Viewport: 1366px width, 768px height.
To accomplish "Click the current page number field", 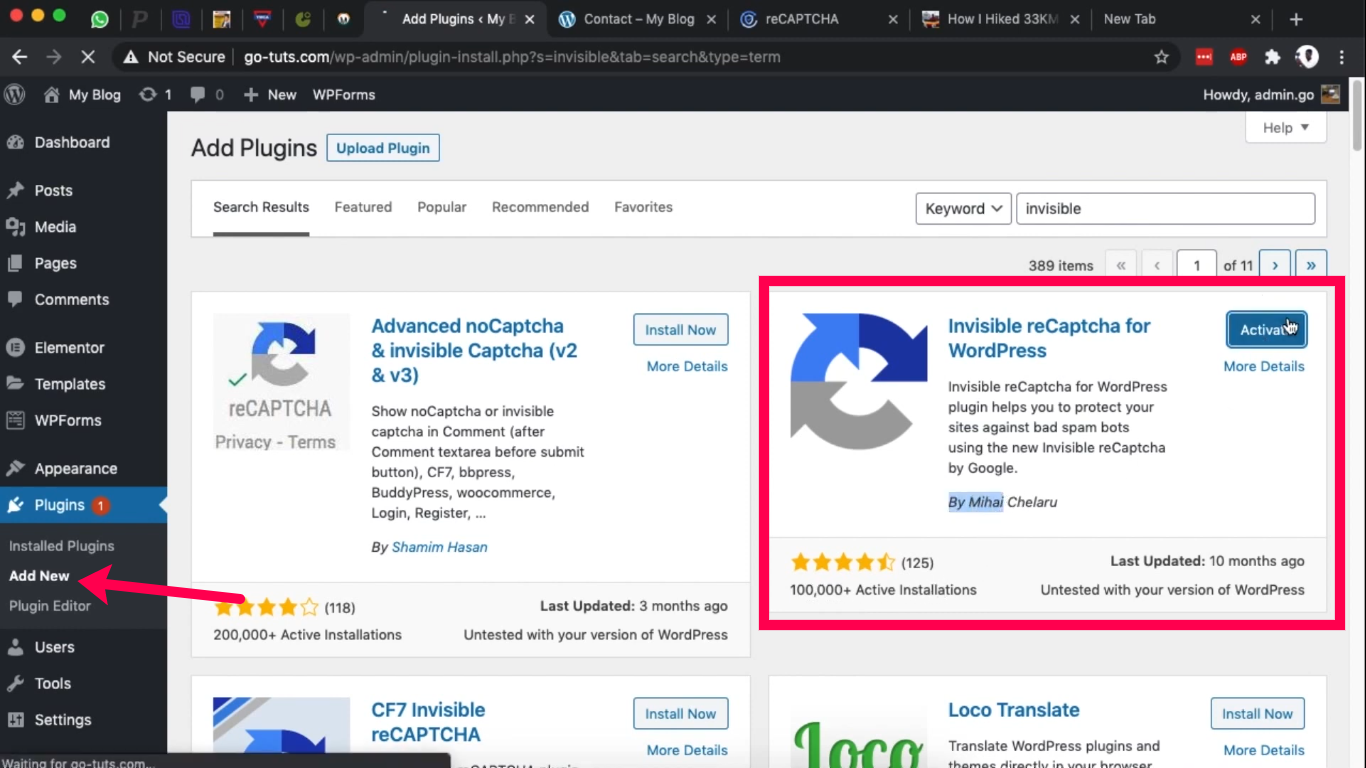I will coord(1197,265).
